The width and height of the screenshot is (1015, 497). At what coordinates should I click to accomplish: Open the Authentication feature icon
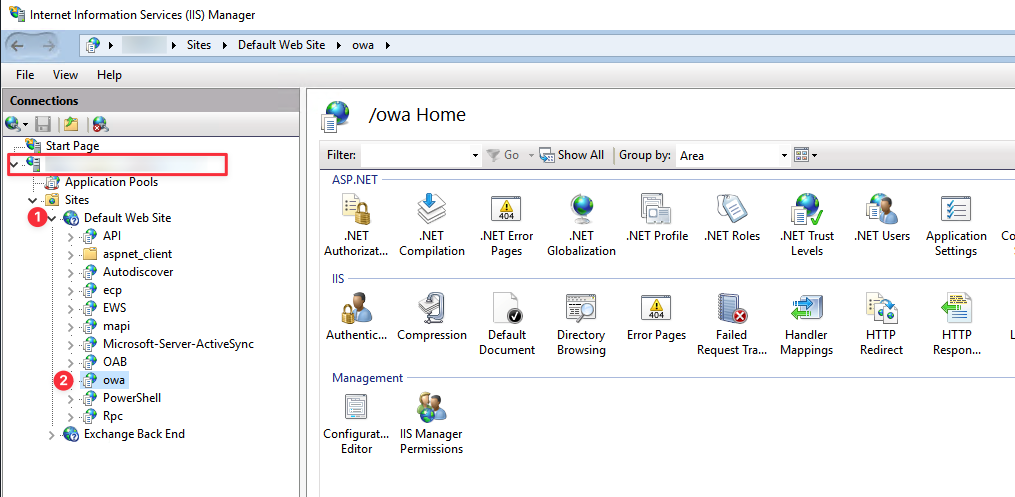point(356,309)
